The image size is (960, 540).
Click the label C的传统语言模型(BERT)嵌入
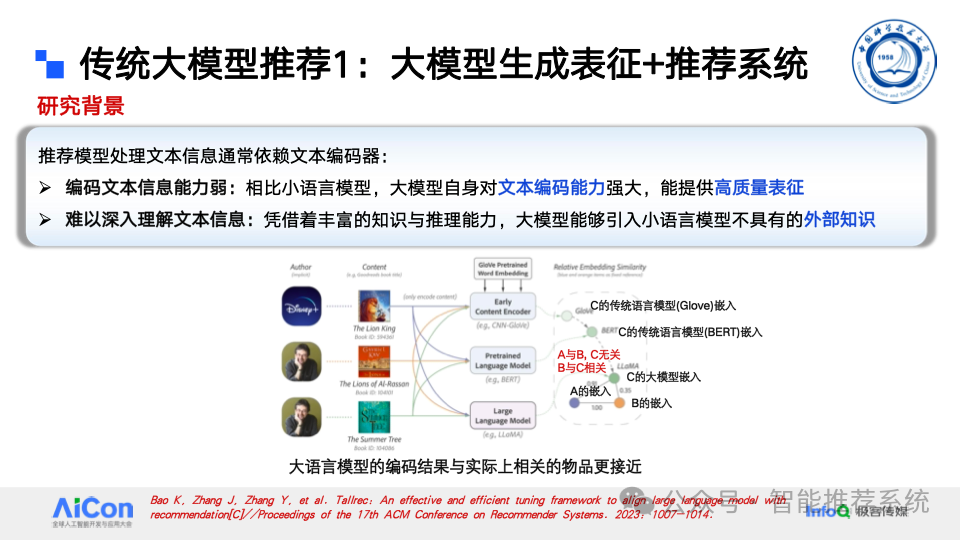point(690,332)
